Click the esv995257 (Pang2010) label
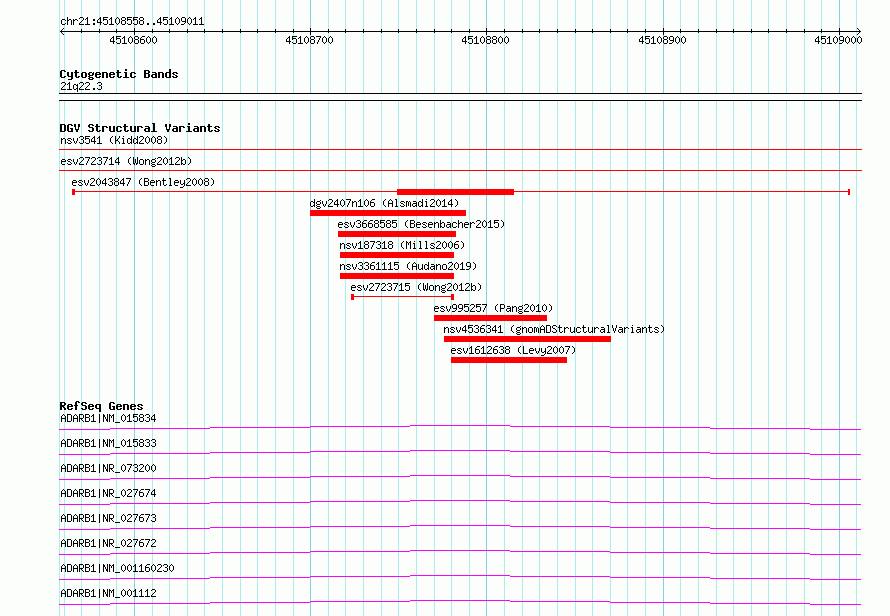The width and height of the screenshot is (890, 616). [493, 308]
